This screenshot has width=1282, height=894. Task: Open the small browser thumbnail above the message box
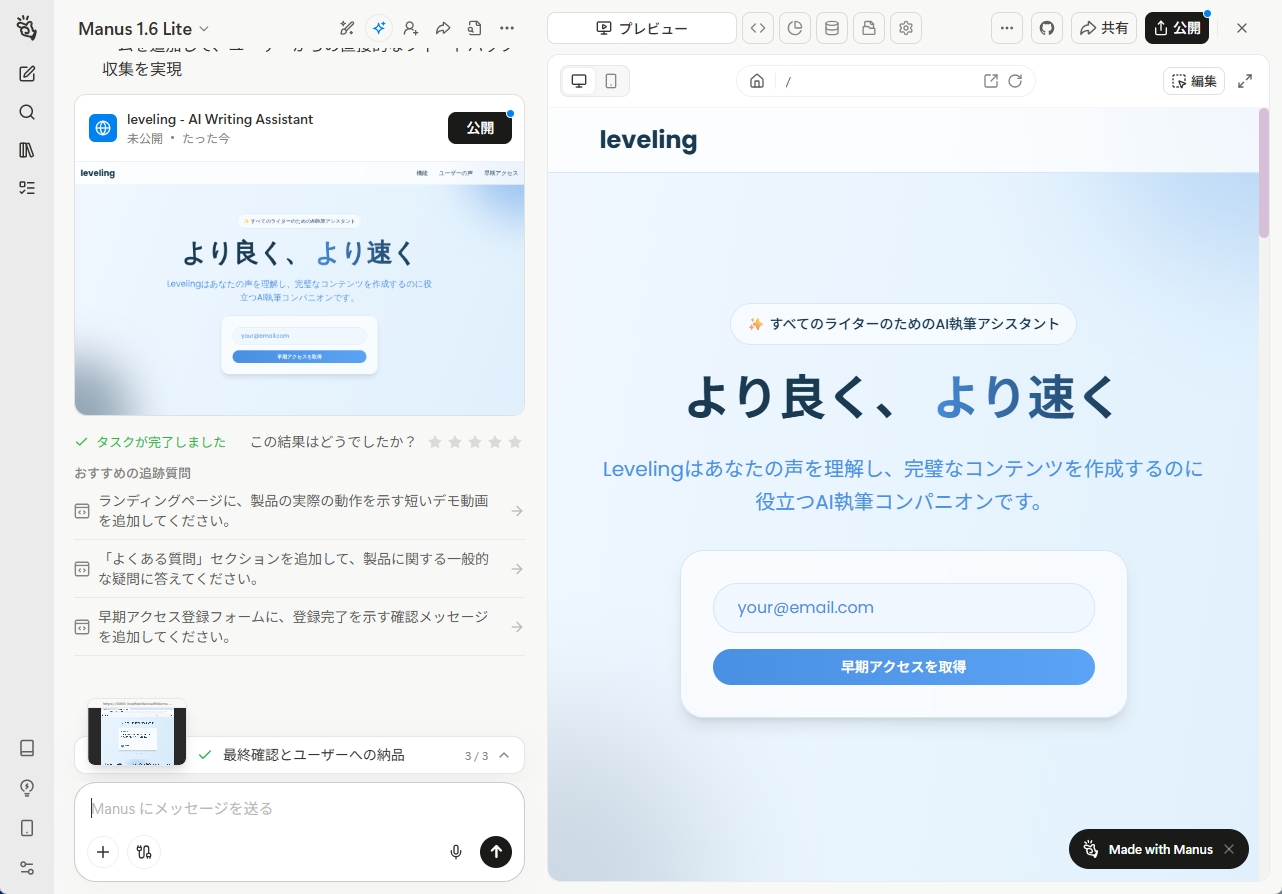point(137,732)
